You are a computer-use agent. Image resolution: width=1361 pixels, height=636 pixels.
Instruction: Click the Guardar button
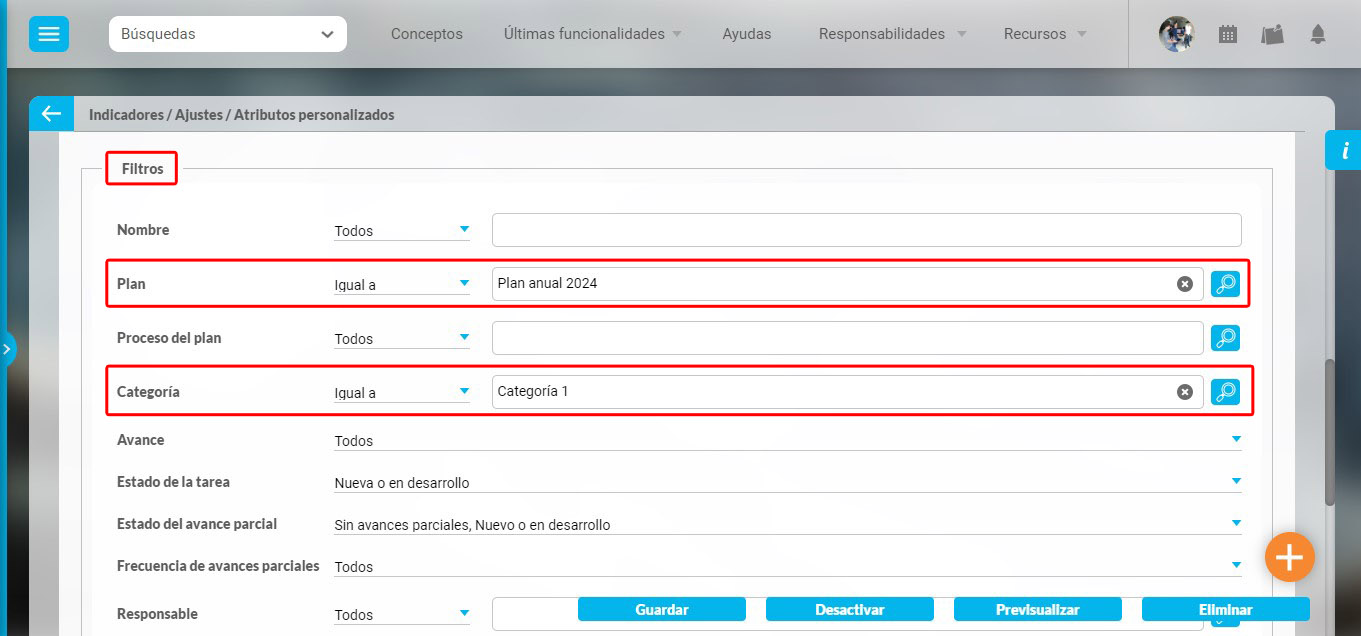click(662, 609)
